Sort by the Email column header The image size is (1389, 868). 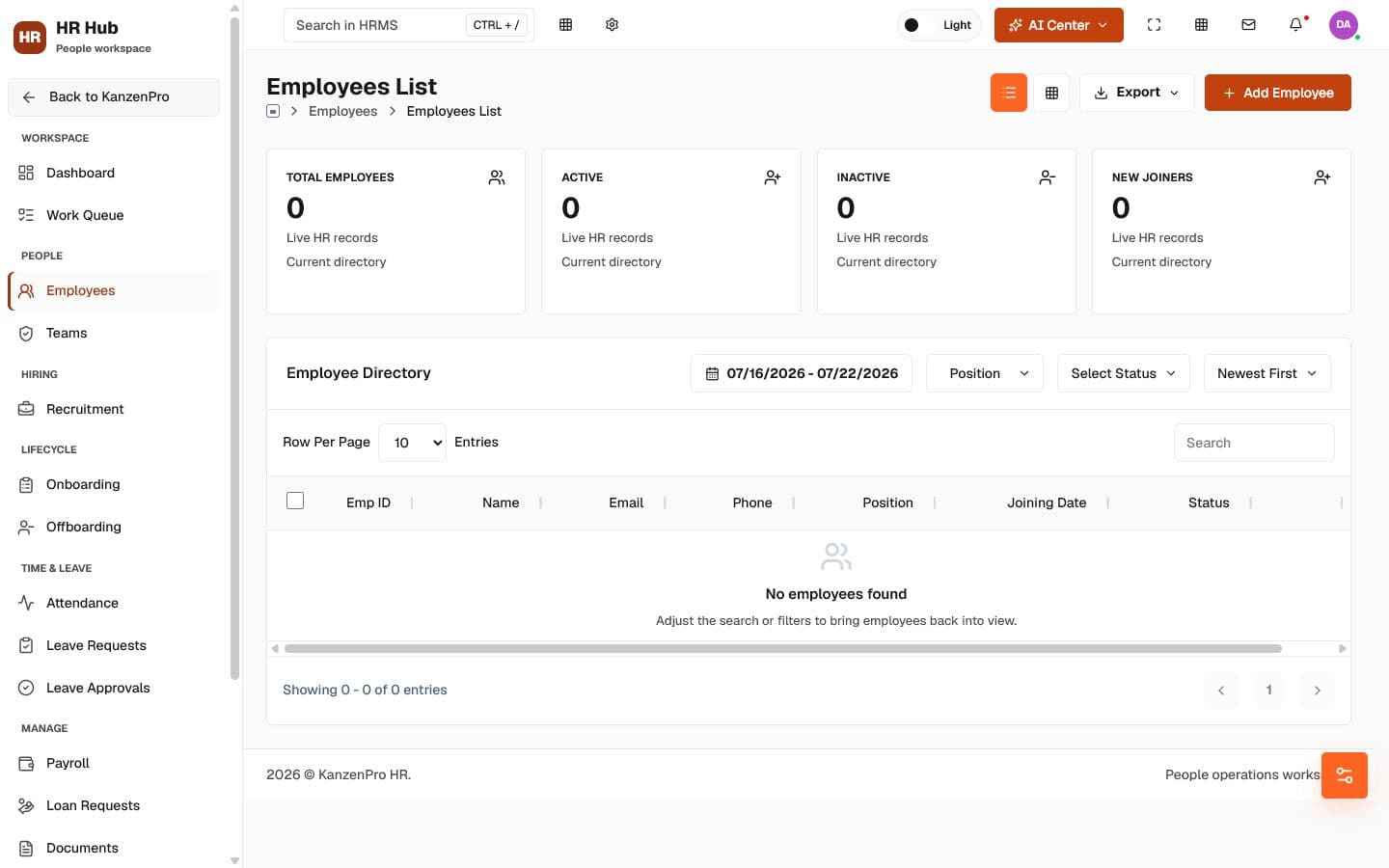pos(626,502)
